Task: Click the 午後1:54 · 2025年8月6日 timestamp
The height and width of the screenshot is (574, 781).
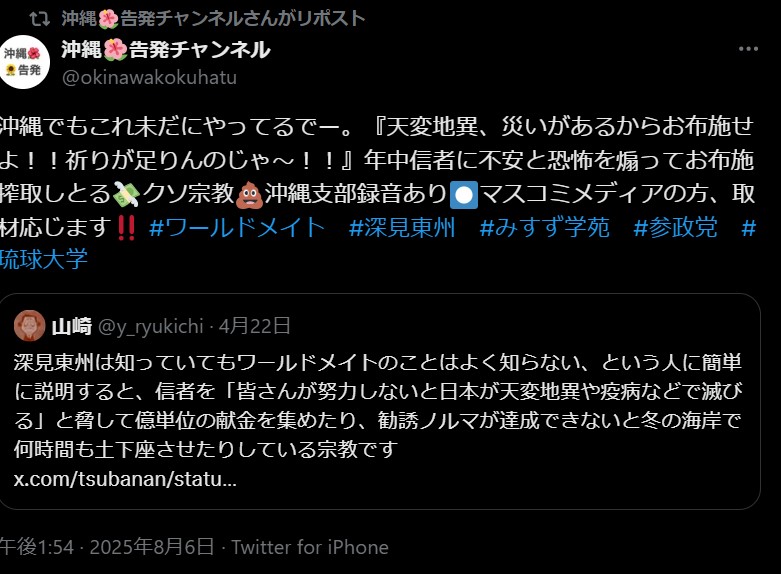Action: [x=107, y=547]
